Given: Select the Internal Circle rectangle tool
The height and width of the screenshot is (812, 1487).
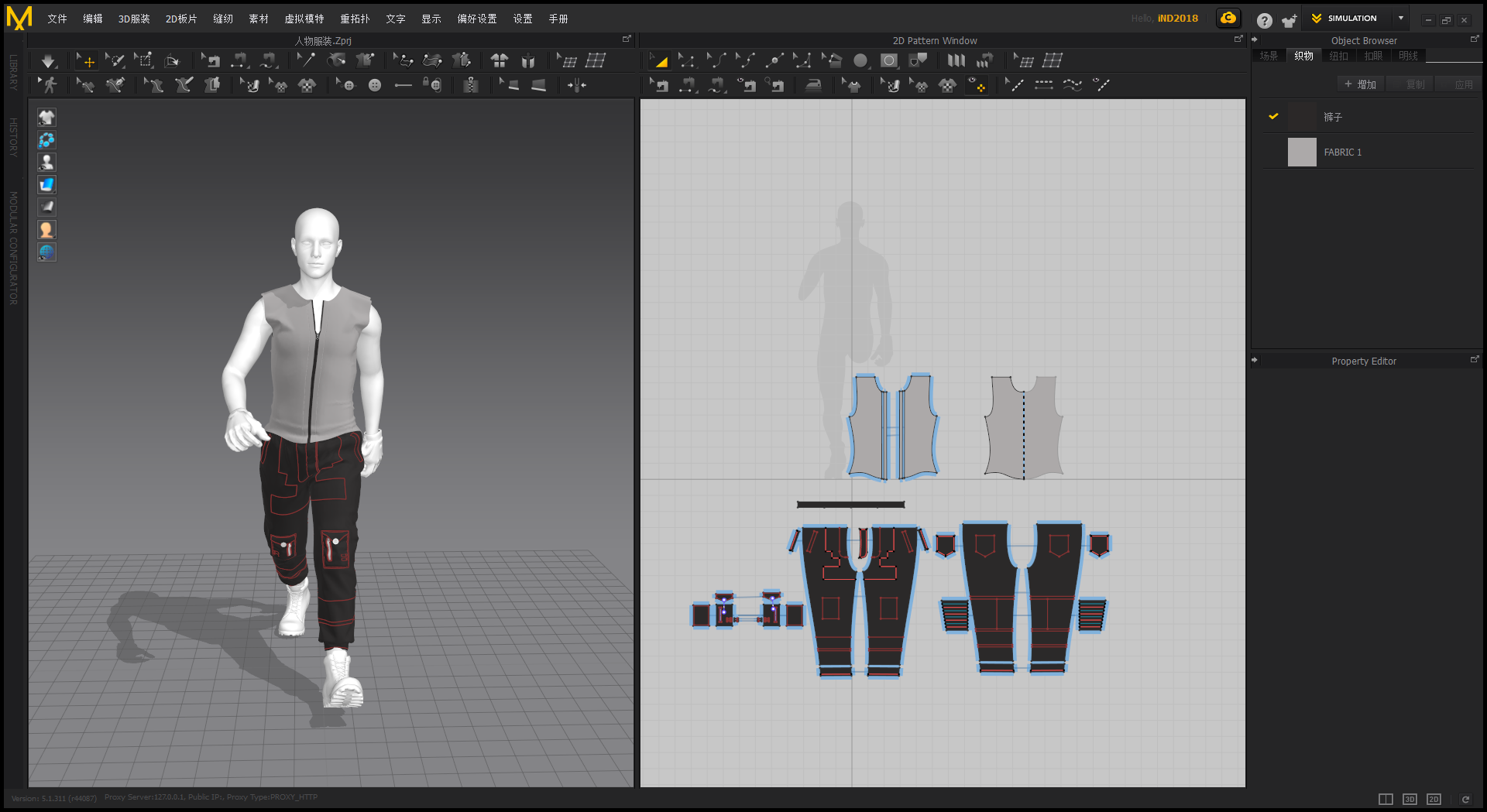Looking at the screenshot, I should tap(889, 60).
